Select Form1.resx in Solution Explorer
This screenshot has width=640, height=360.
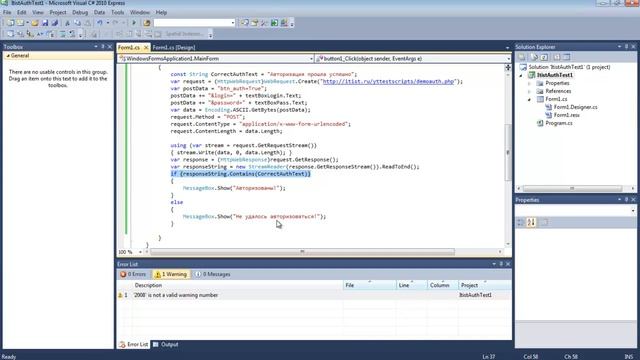(x=566, y=115)
